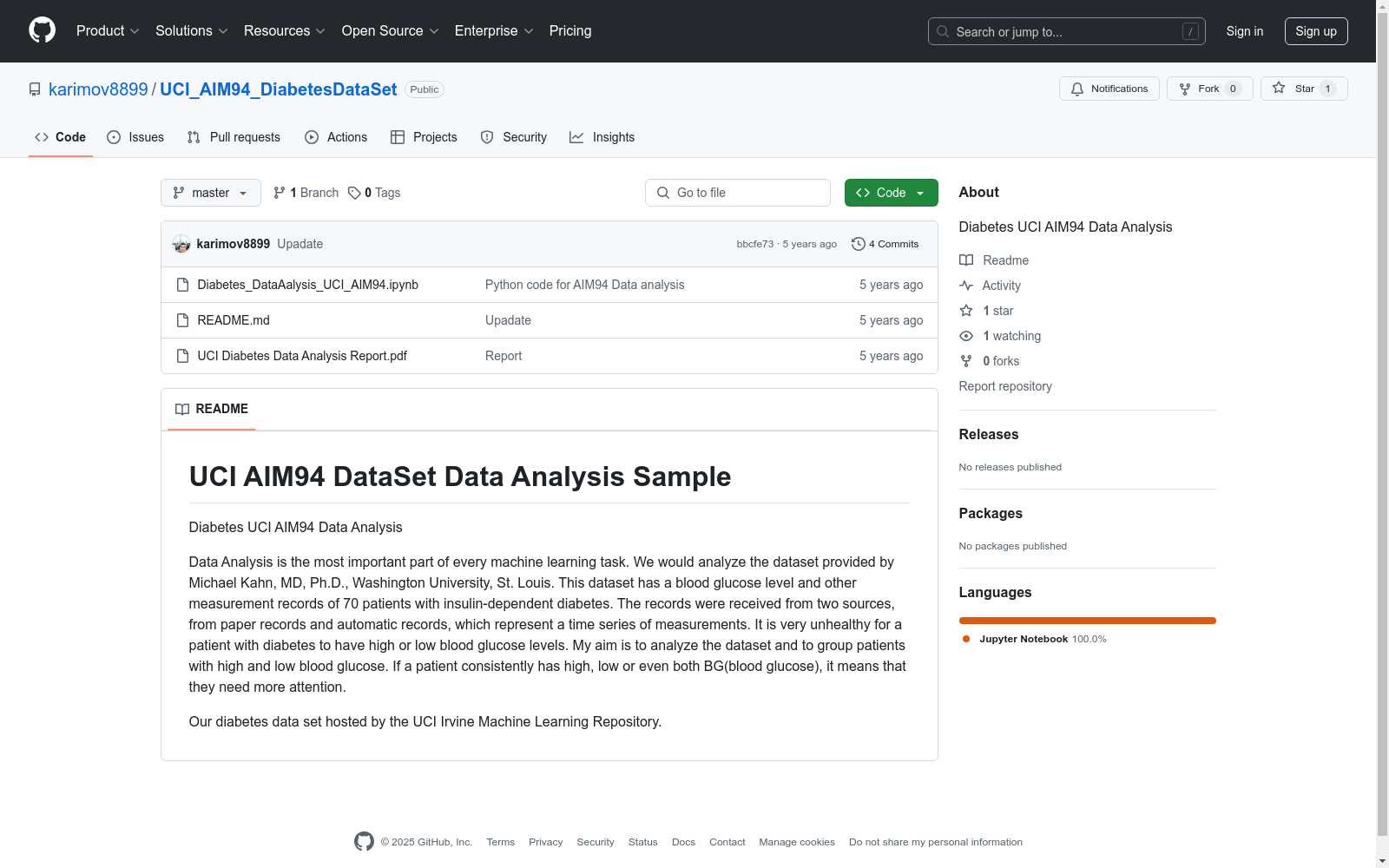Open the Pull requests tab
Screen dimensions: 1389x868
(234, 137)
